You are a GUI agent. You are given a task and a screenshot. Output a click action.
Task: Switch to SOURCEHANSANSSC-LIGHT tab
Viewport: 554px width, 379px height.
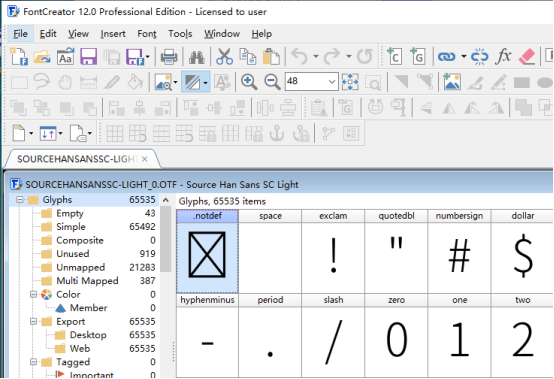(77, 159)
